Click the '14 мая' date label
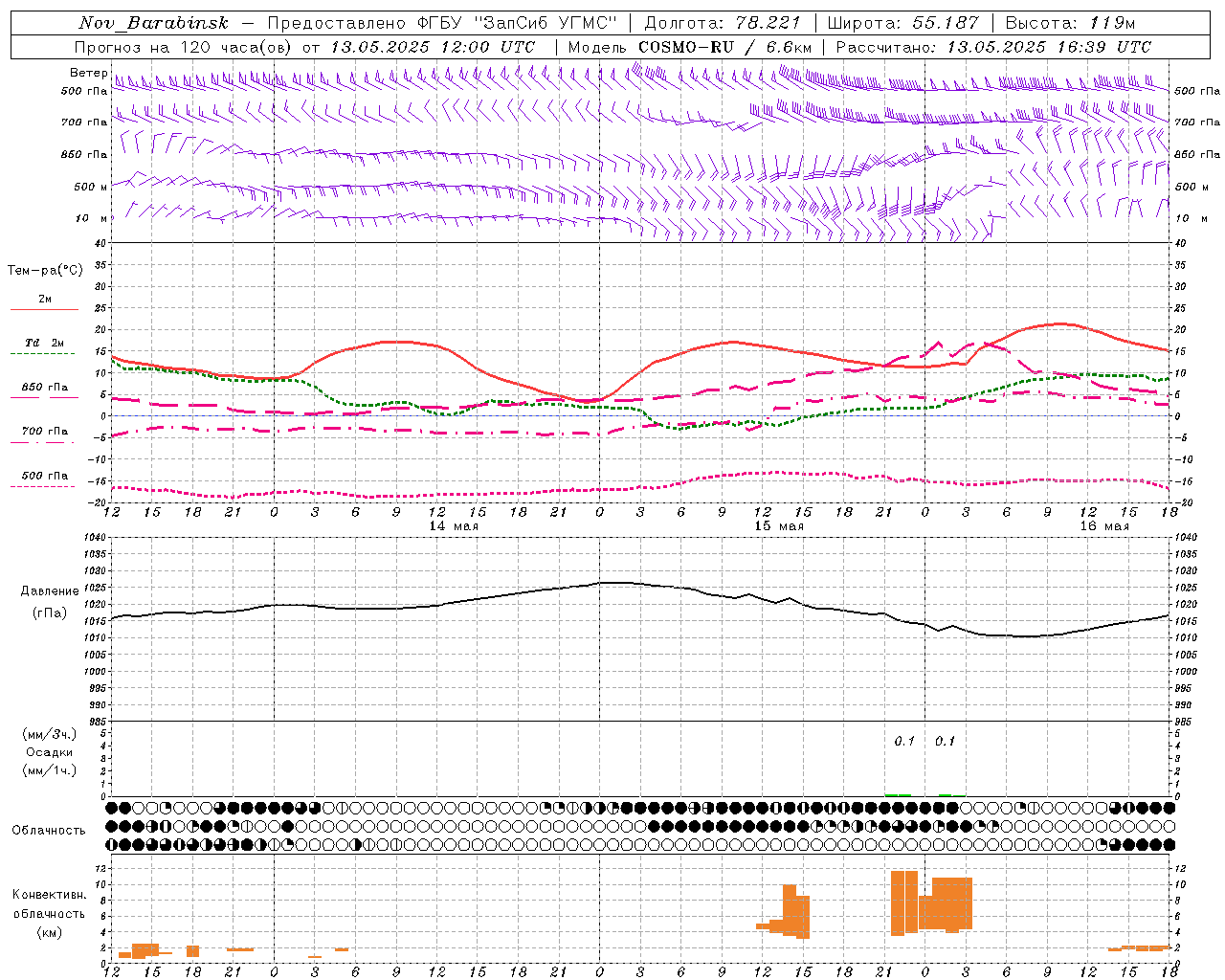This screenshot has height=980, width=1225. (454, 526)
